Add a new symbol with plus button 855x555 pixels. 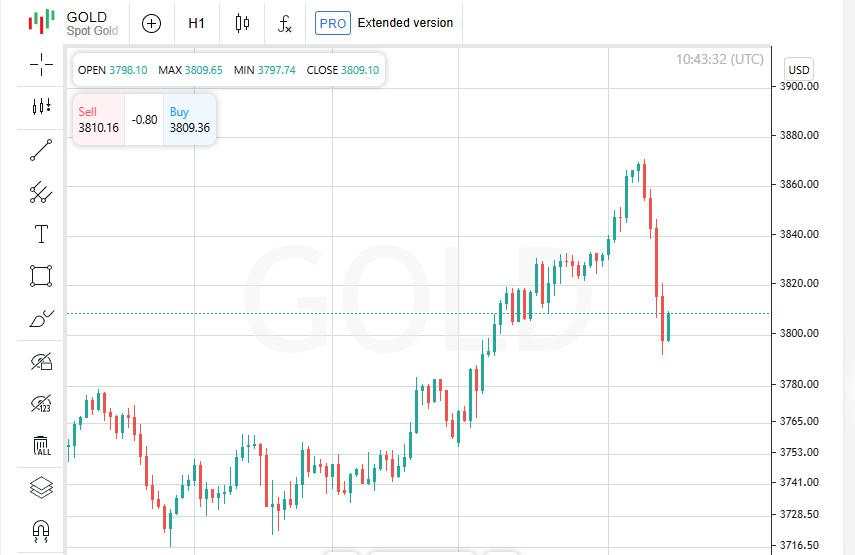pyautogui.click(x=151, y=23)
